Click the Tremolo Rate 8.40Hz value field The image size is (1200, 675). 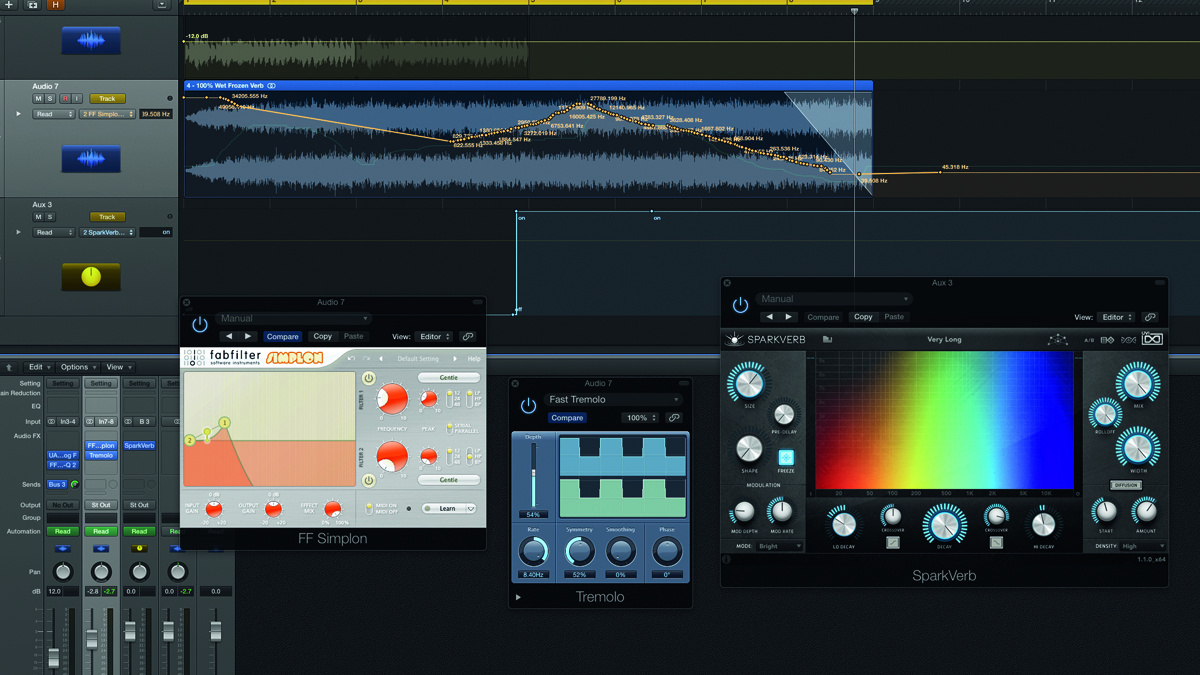(x=534, y=575)
